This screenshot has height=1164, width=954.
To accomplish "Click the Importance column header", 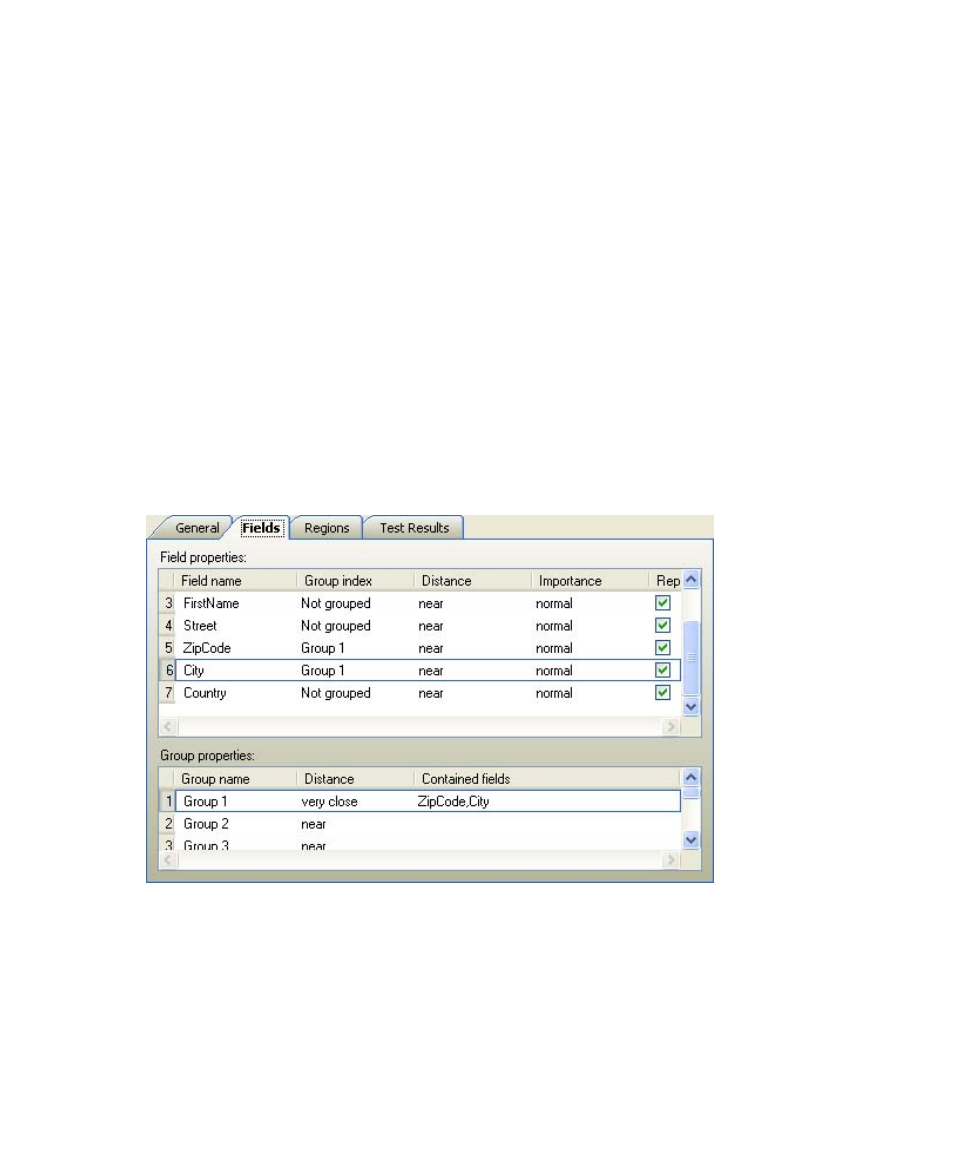I will (x=589, y=581).
